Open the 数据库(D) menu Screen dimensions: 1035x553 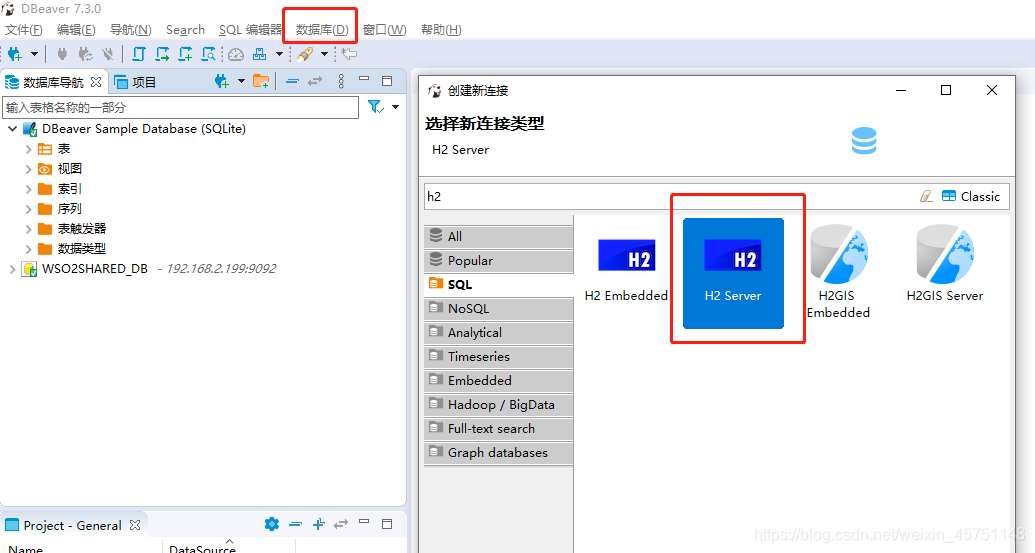(321, 30)
